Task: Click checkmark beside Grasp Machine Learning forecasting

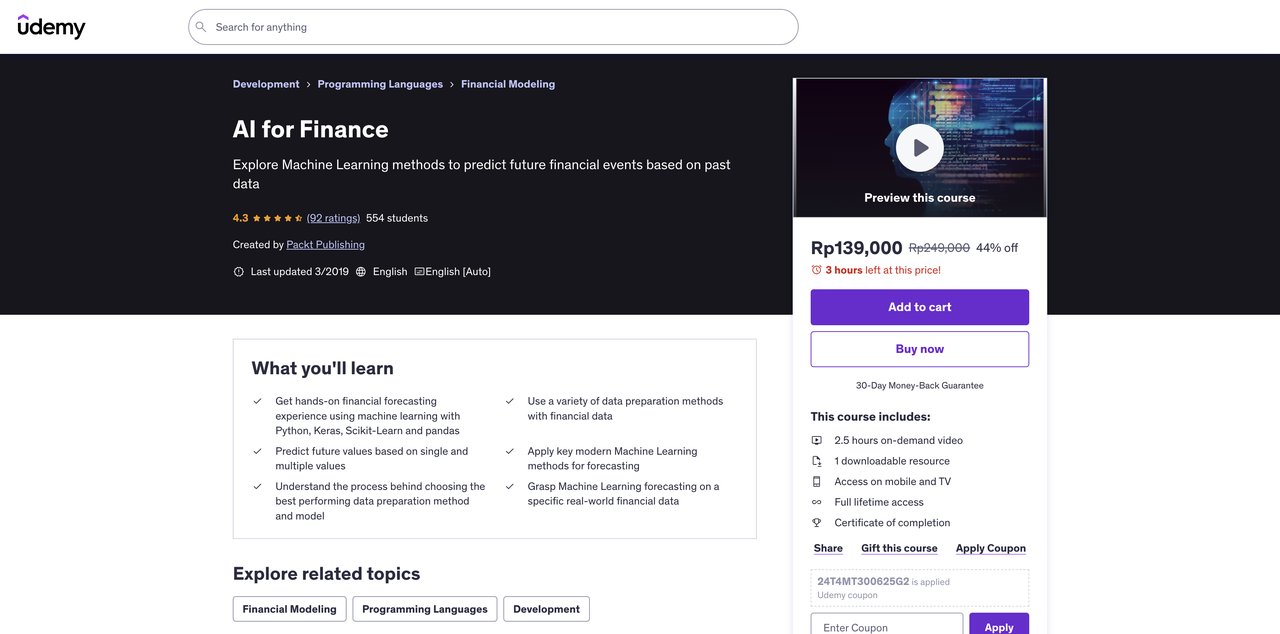Action: tap(509, 486)
